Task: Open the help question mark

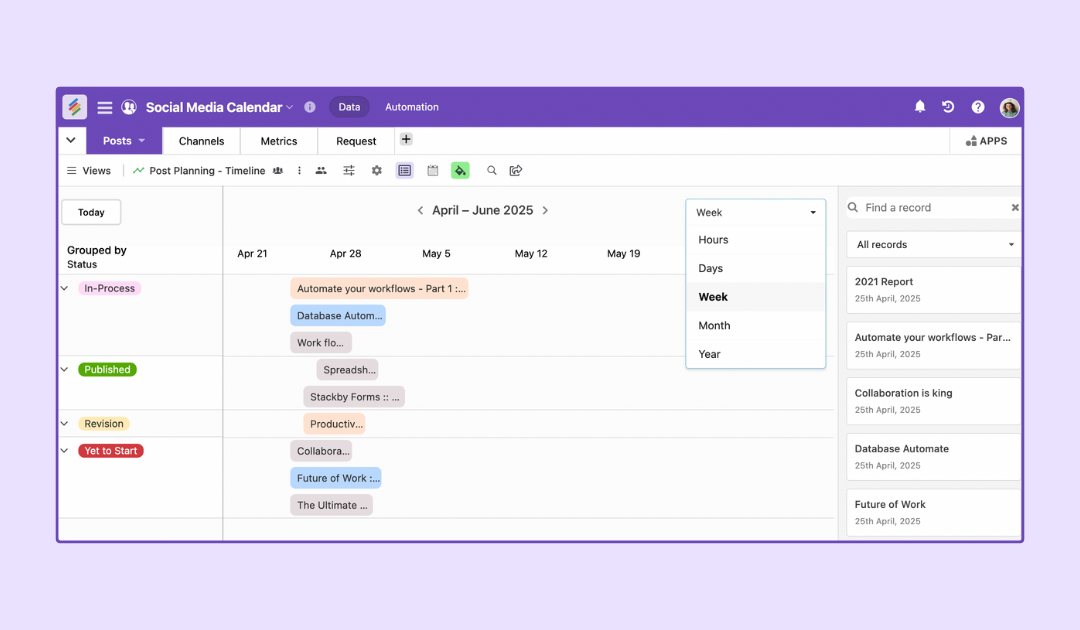Action: coord(978,107)
